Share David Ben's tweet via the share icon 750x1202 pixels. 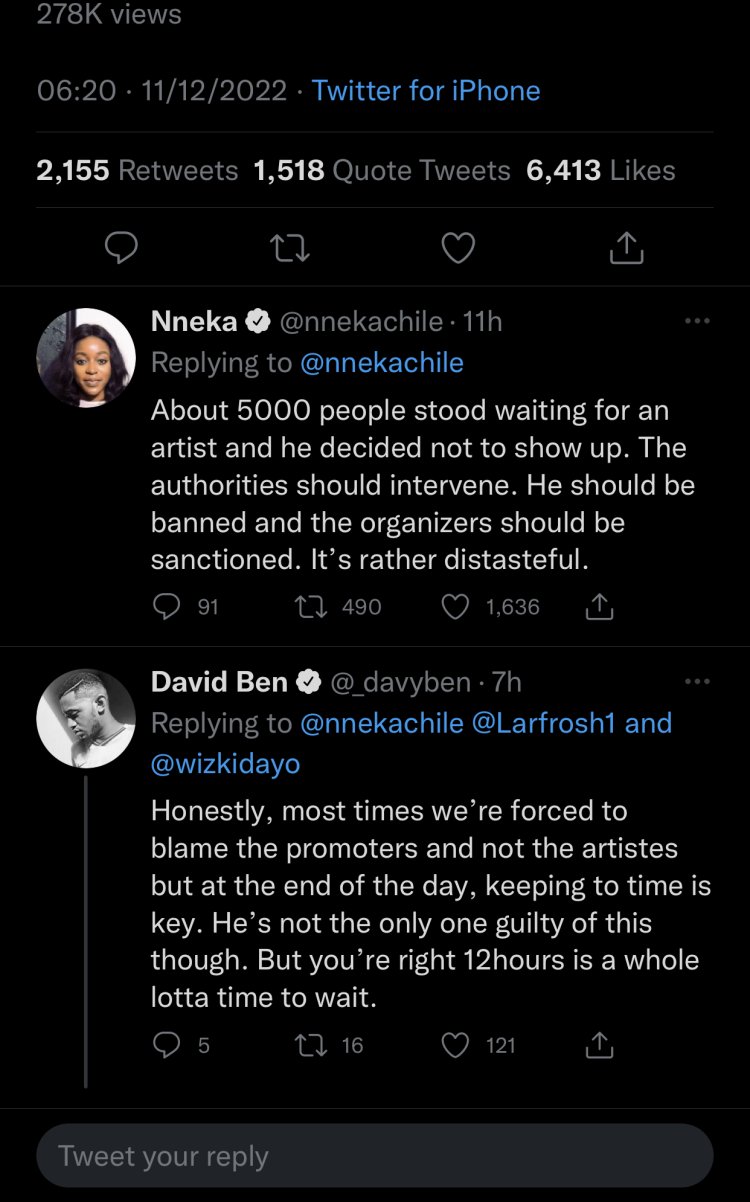597,1045
